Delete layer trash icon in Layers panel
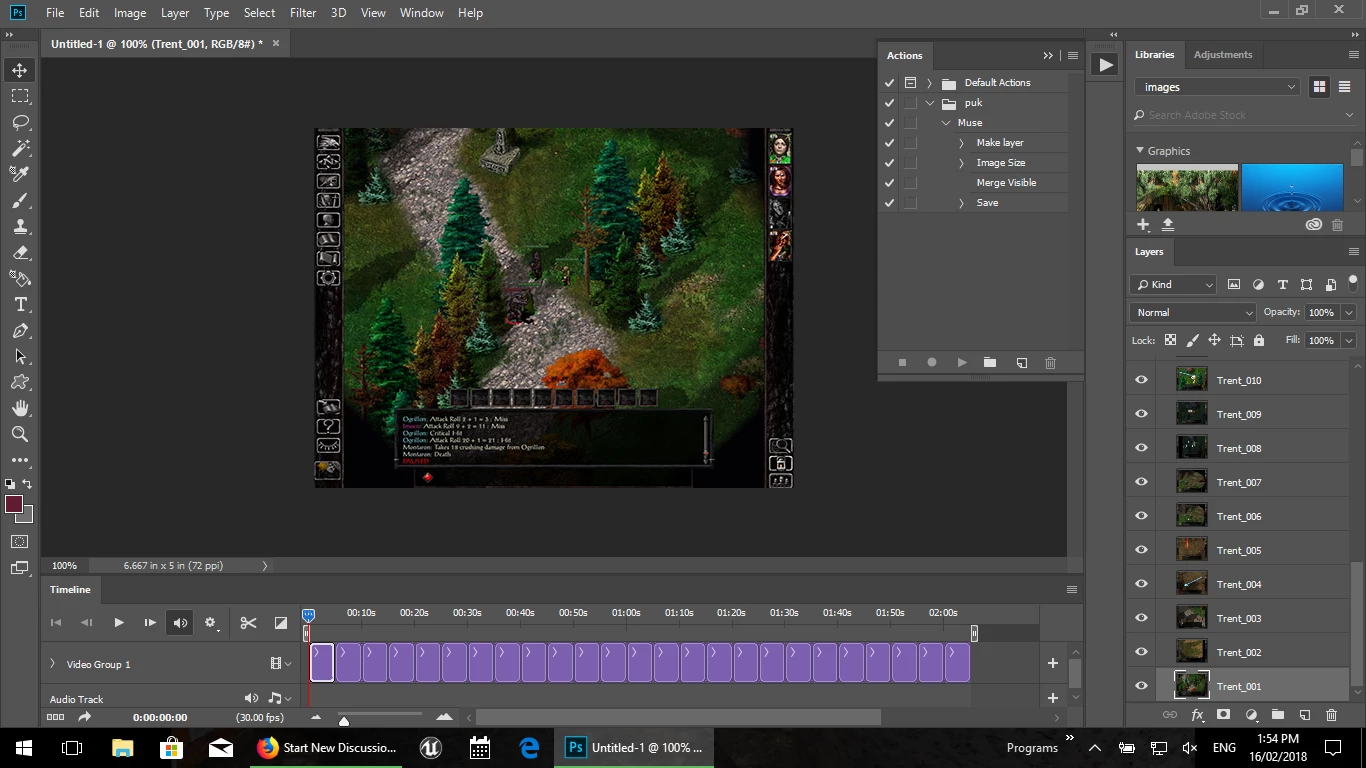This screenshot has width=1366, height=768. [1331, 715]
